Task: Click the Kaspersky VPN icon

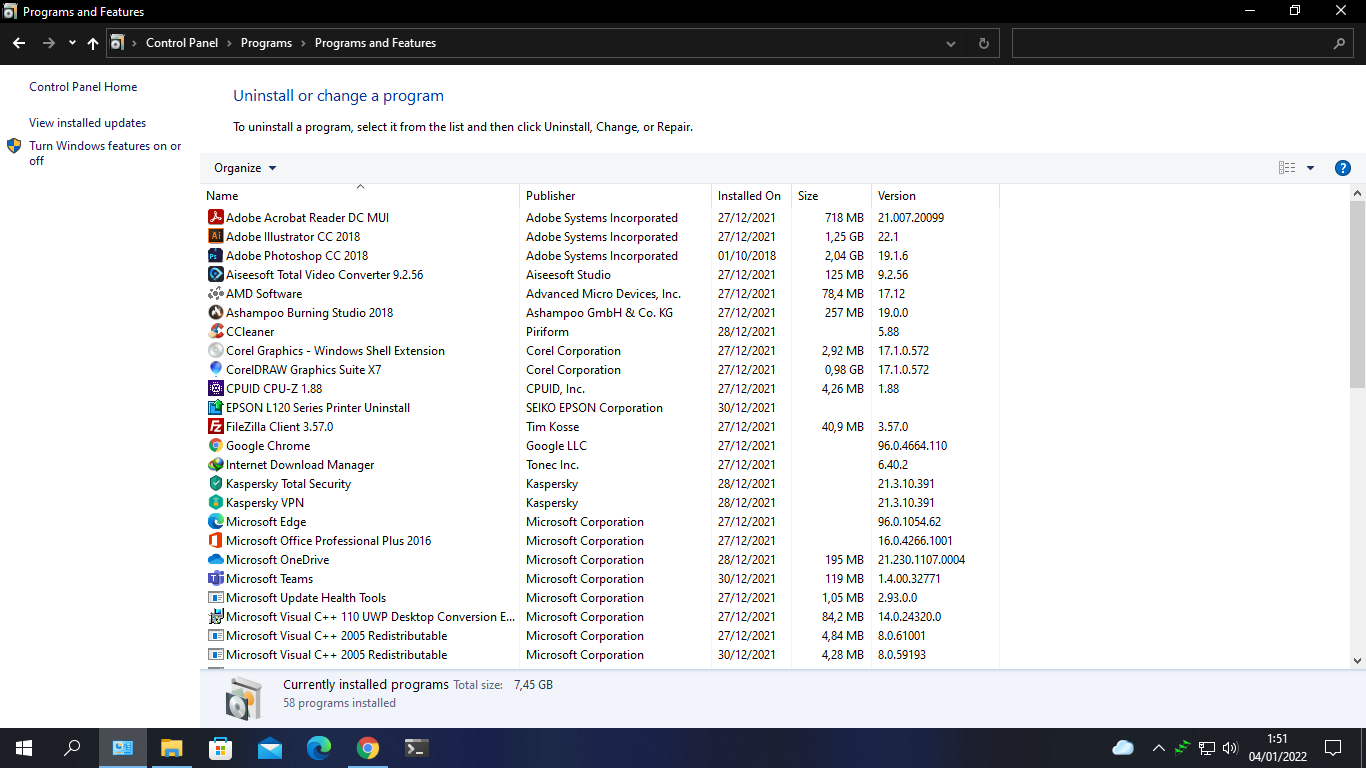Action: tap(215, 503)
